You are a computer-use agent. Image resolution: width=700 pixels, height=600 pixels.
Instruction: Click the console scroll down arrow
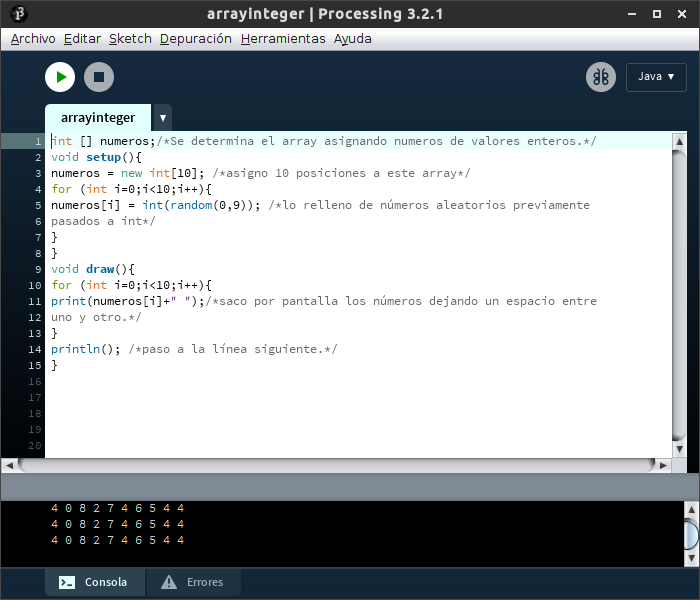(692, 558)
